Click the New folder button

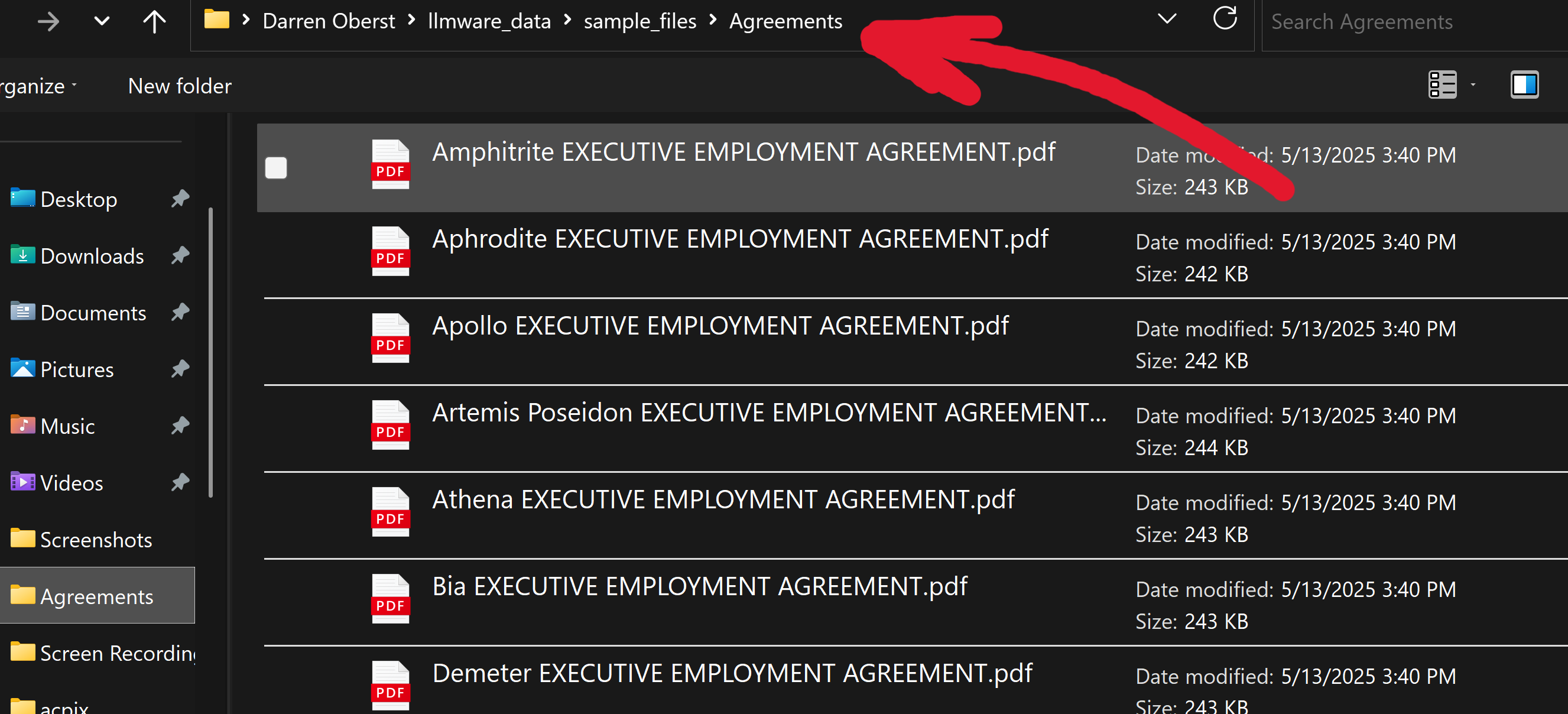tap(180, 86)
